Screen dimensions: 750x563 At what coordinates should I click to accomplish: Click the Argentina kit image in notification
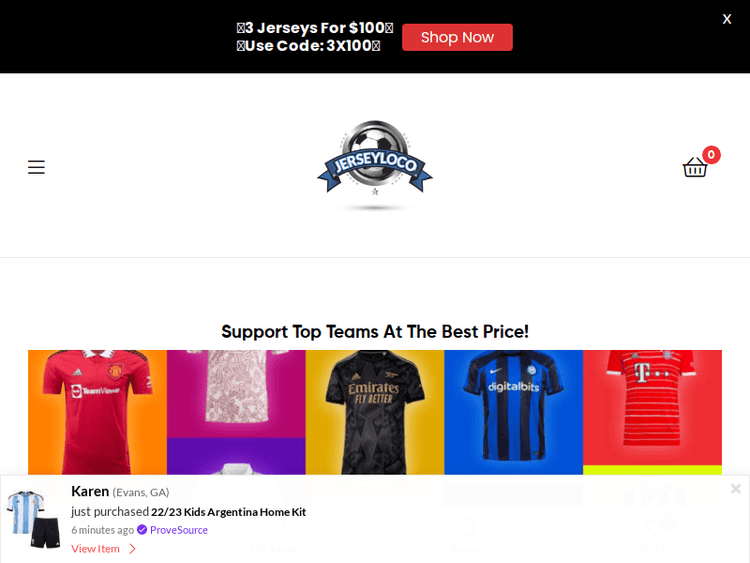[x=33, y=519]
